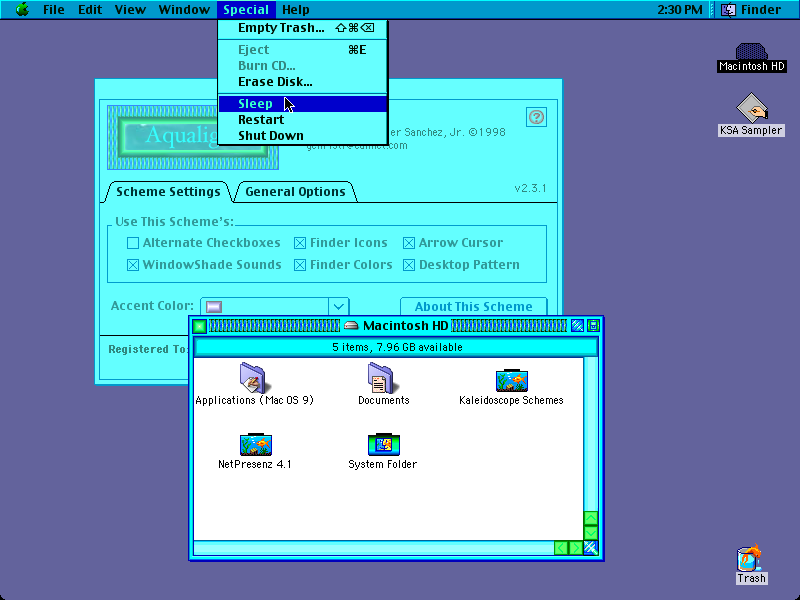Click the Aqualigia logo banner
The height and width of the screenshot is (600, 800).
point(193,137)
